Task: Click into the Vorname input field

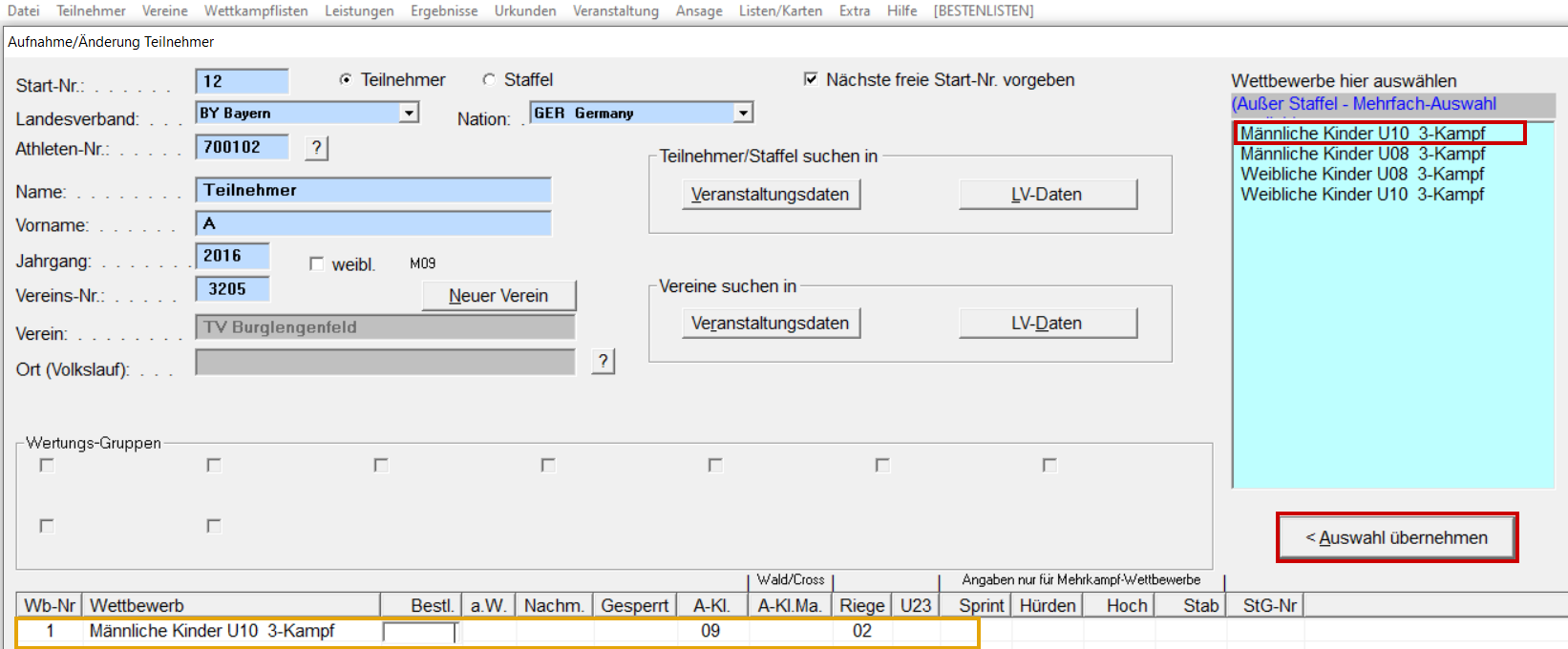Action: coord(373,223)
